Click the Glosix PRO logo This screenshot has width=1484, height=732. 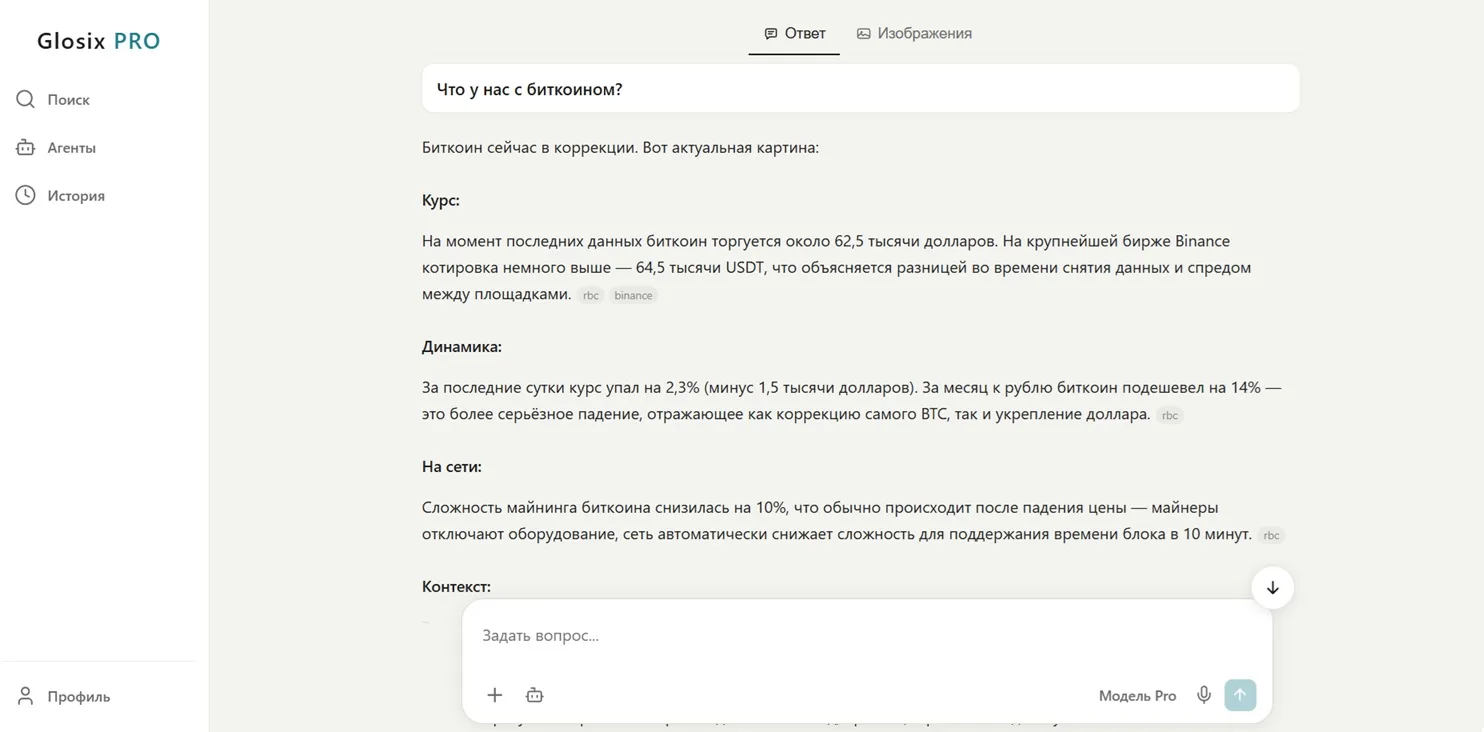point(99,41)
